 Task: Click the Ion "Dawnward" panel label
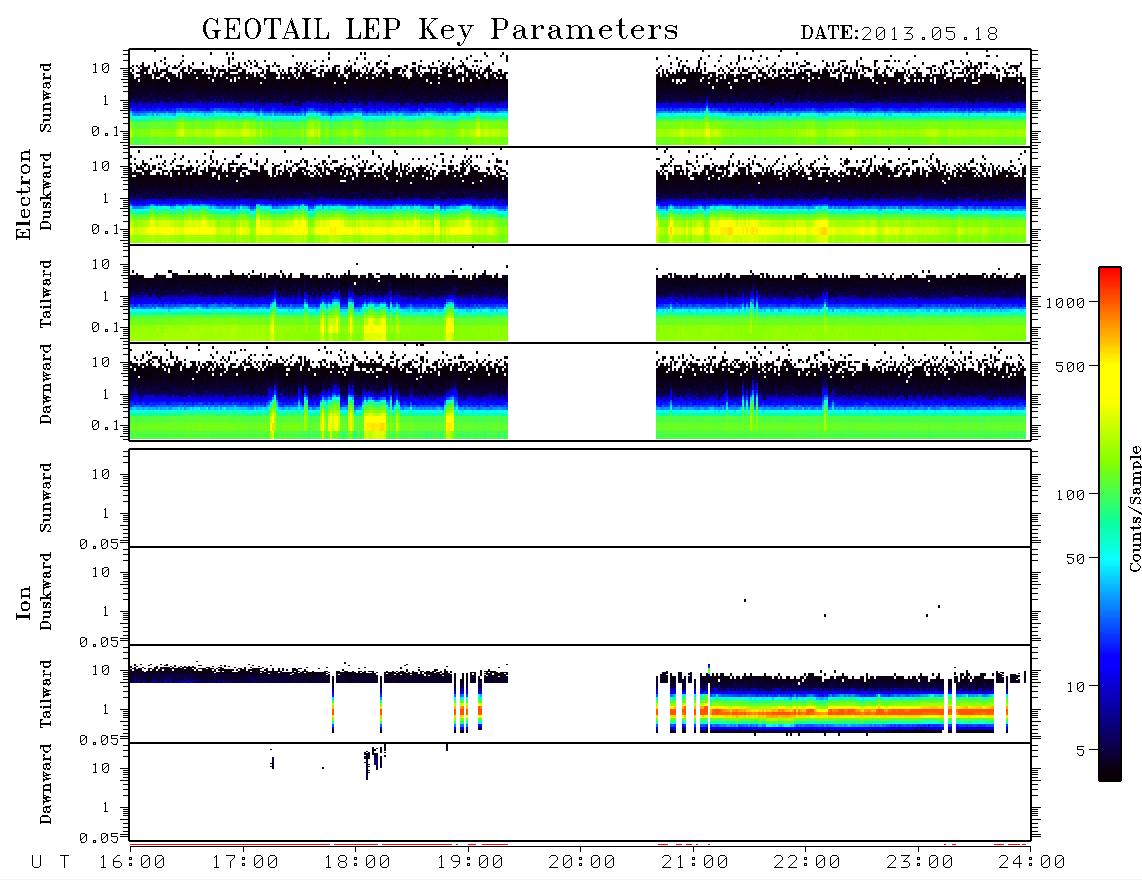[x=46, y=784]
